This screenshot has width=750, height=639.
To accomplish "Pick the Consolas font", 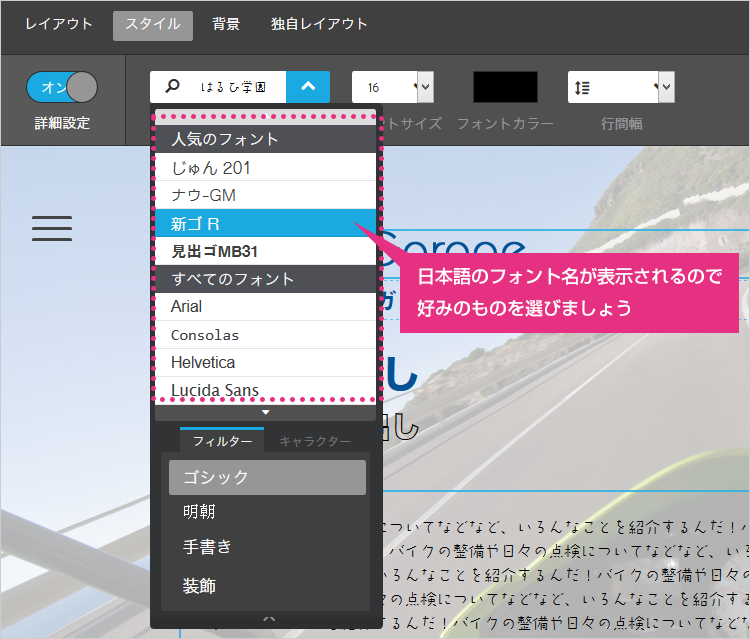I will tap(265, 335).
